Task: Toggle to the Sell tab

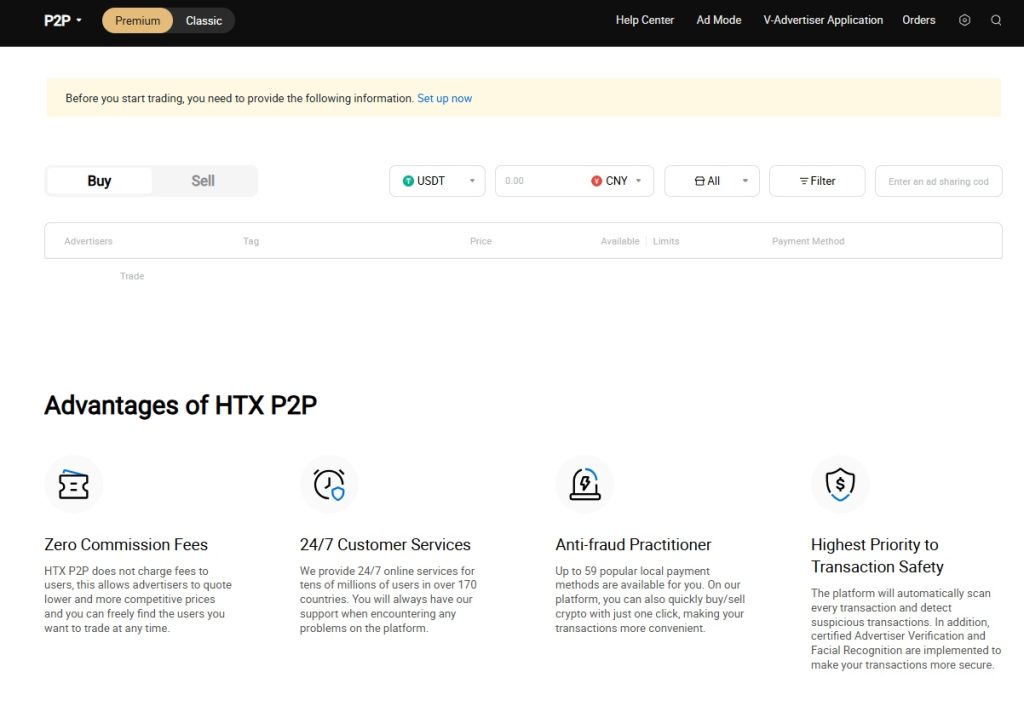Action: click(203, 180)
